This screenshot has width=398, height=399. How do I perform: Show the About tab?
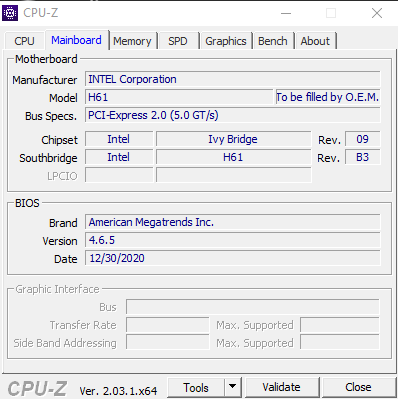click(315, 41)
